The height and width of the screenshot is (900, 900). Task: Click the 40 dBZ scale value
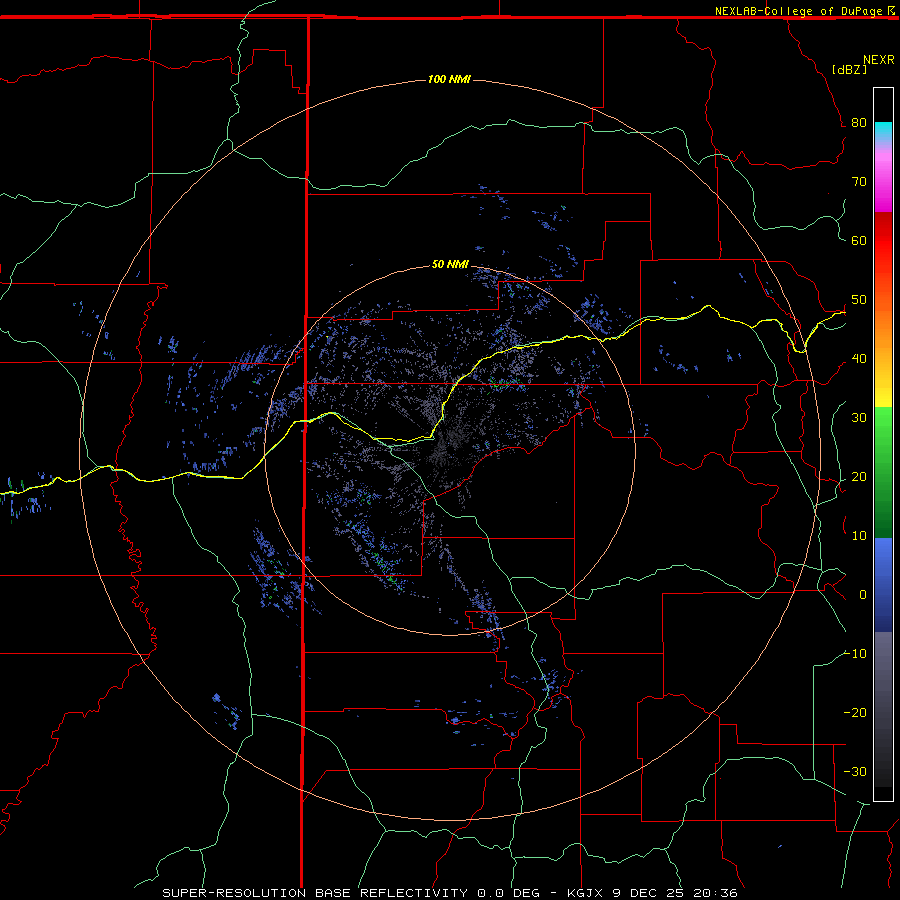(859, 359)
